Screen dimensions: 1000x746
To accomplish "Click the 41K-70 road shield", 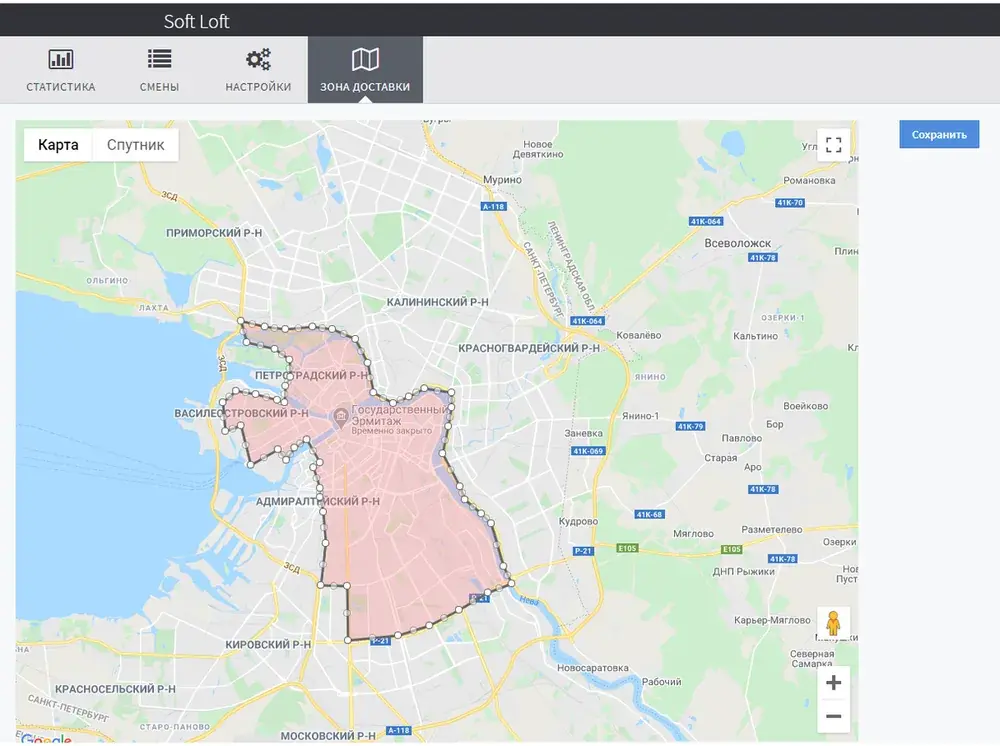I will coord(790,203).
